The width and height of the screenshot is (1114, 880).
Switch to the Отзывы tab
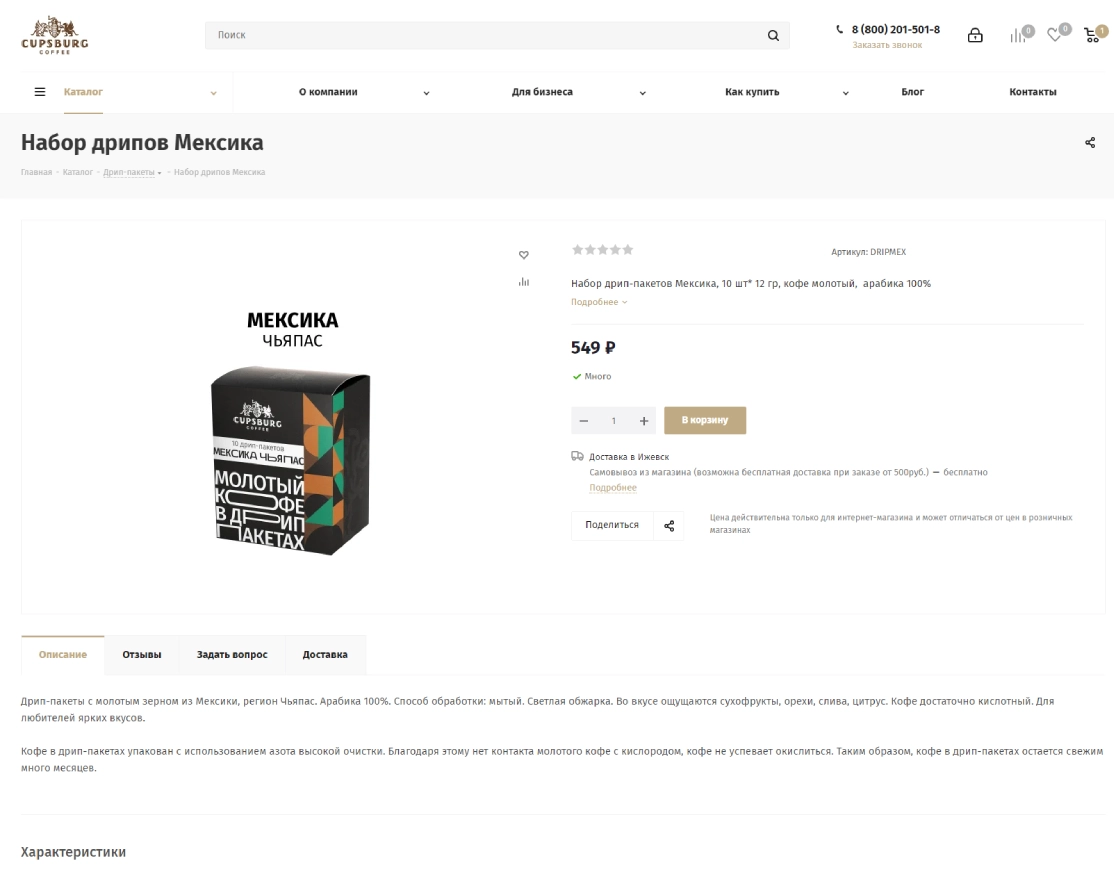point(141,655)
